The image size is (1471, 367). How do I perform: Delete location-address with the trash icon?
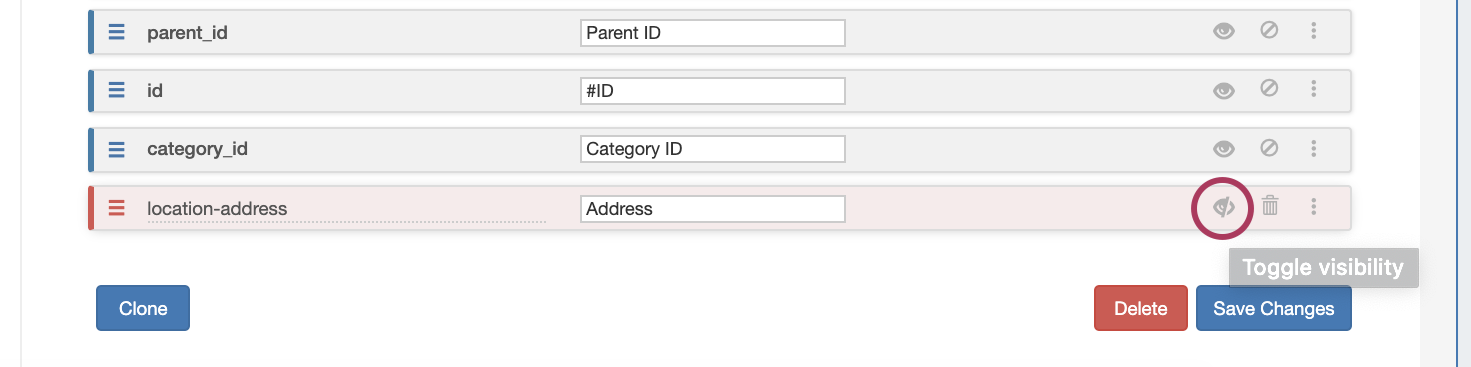[x=1270, y=206]
